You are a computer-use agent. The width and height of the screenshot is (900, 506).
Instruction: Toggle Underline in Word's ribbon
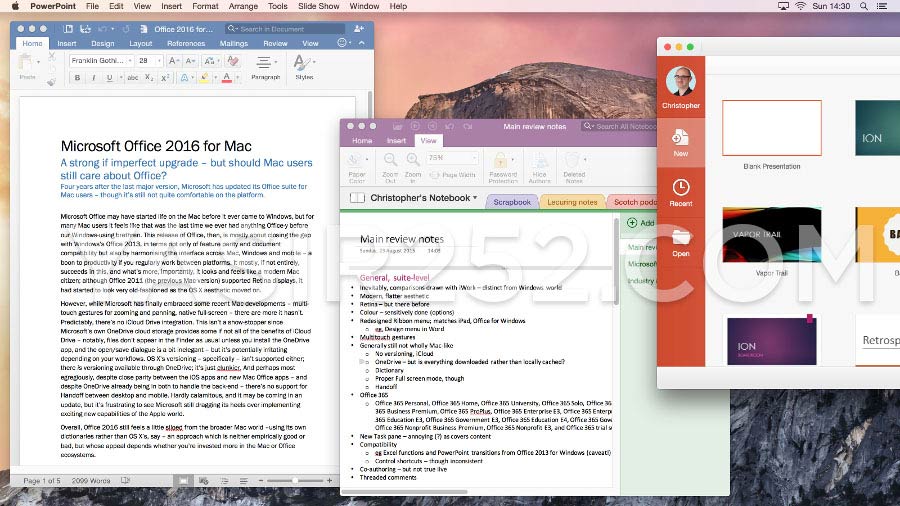[109, 78]
